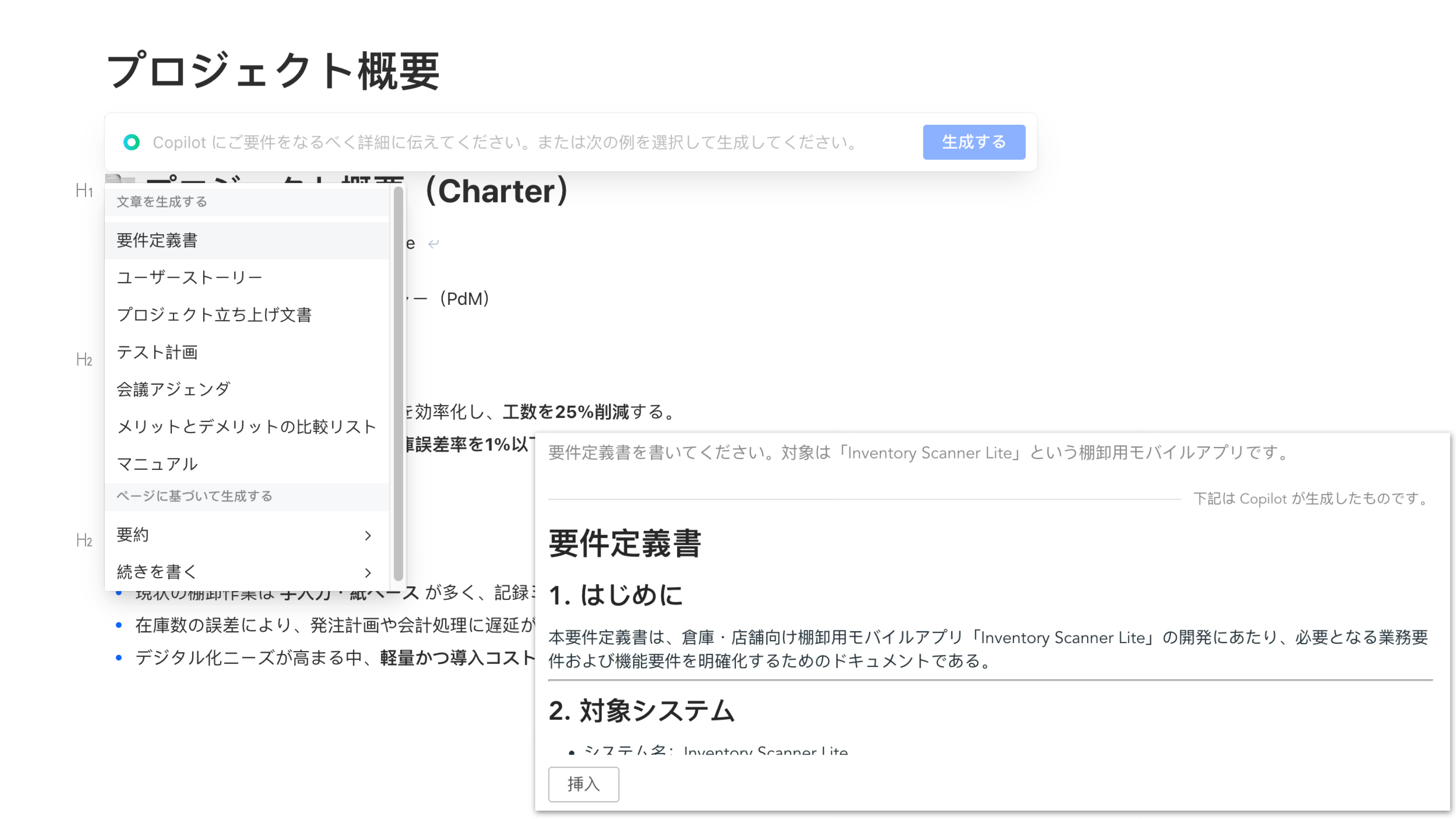1456x819 pixels.
Task: Expand the 続きを書く submenu
Action: pyautogui.click(x=368, y=572)
